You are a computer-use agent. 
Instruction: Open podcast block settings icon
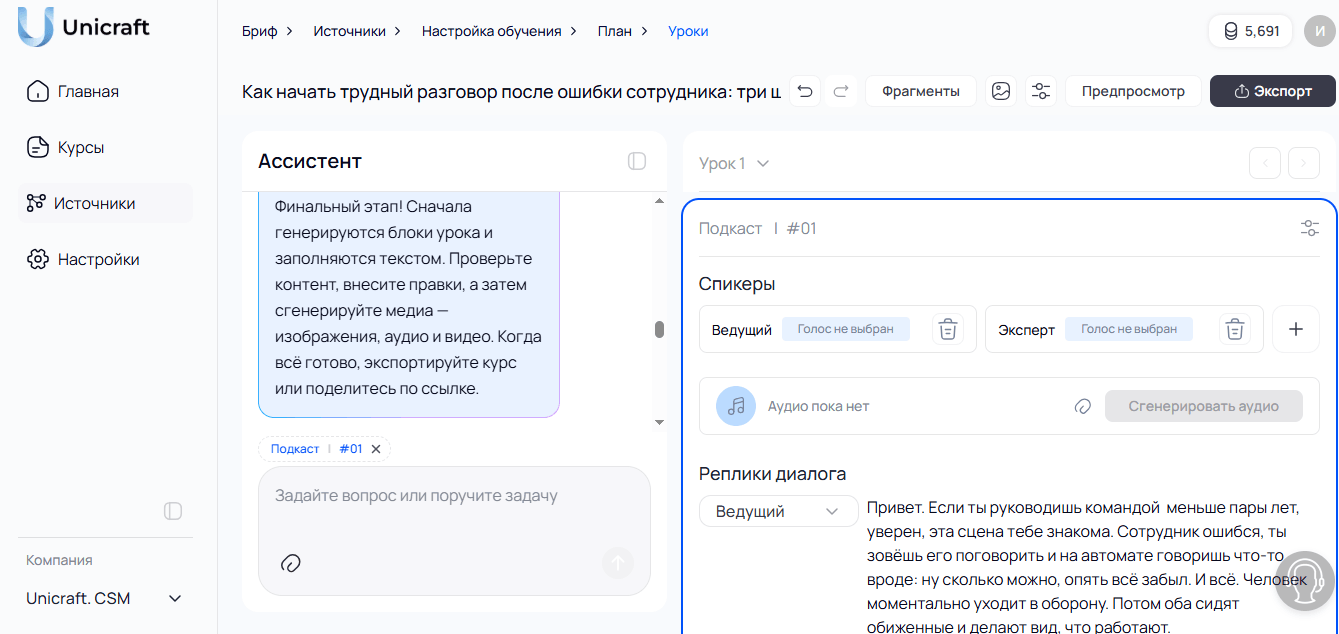pyautogui.click(x=1309, y=228)
